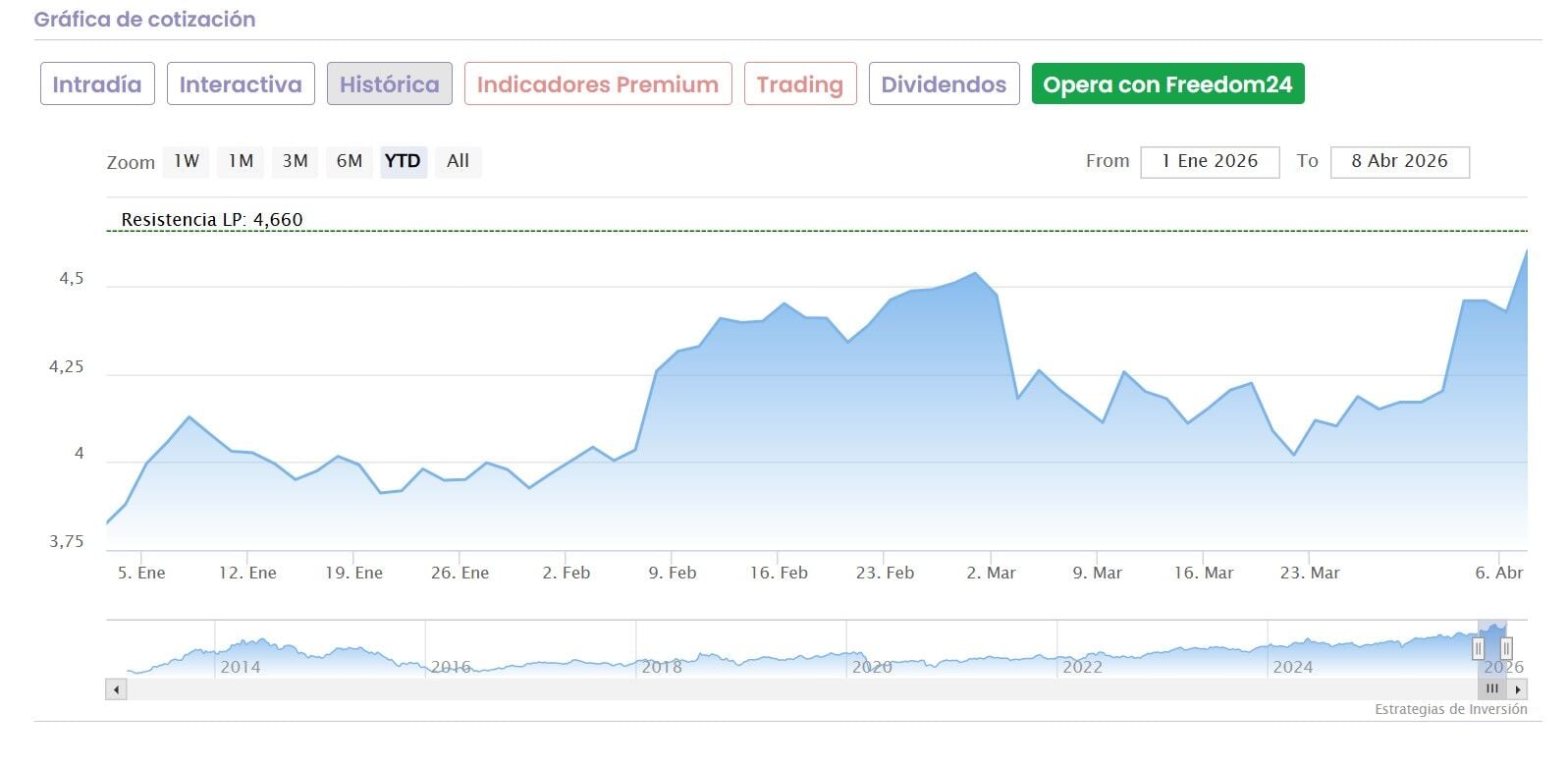The width and height of the screenshot is (1568, 768).
Task: Select the Histórica tab
Action: [x=389, y=84]
